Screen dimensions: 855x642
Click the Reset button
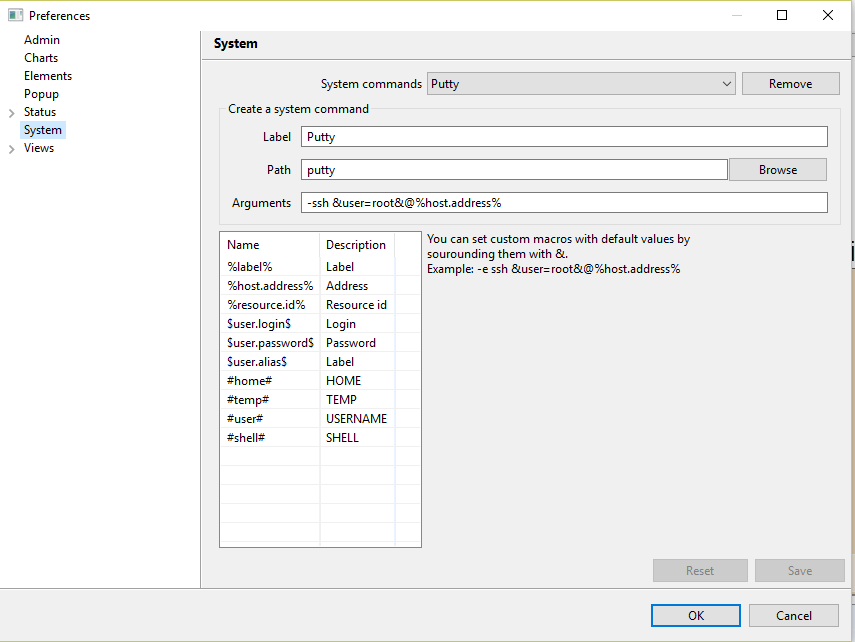(x=700, y=570)
